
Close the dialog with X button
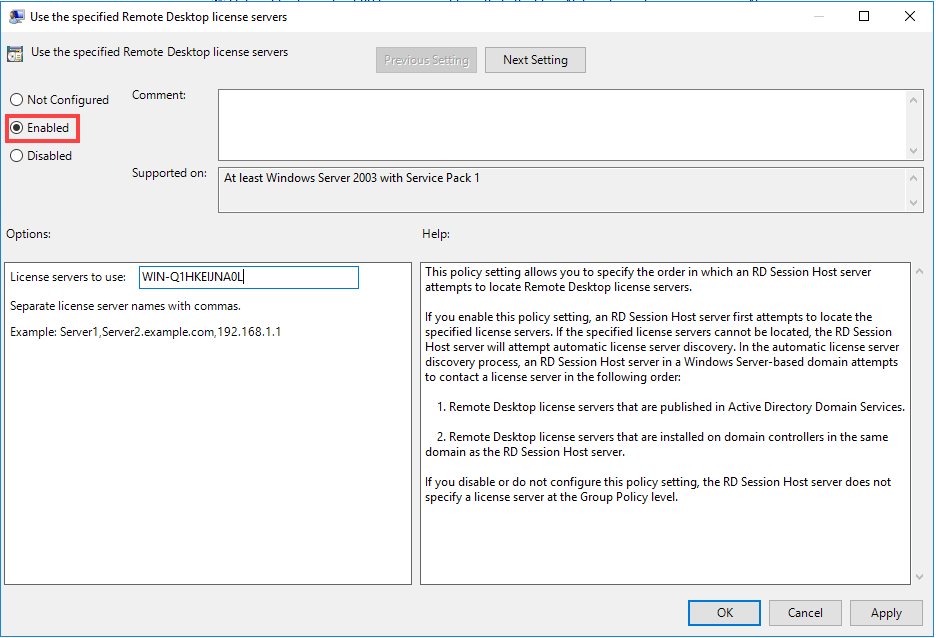910,17
